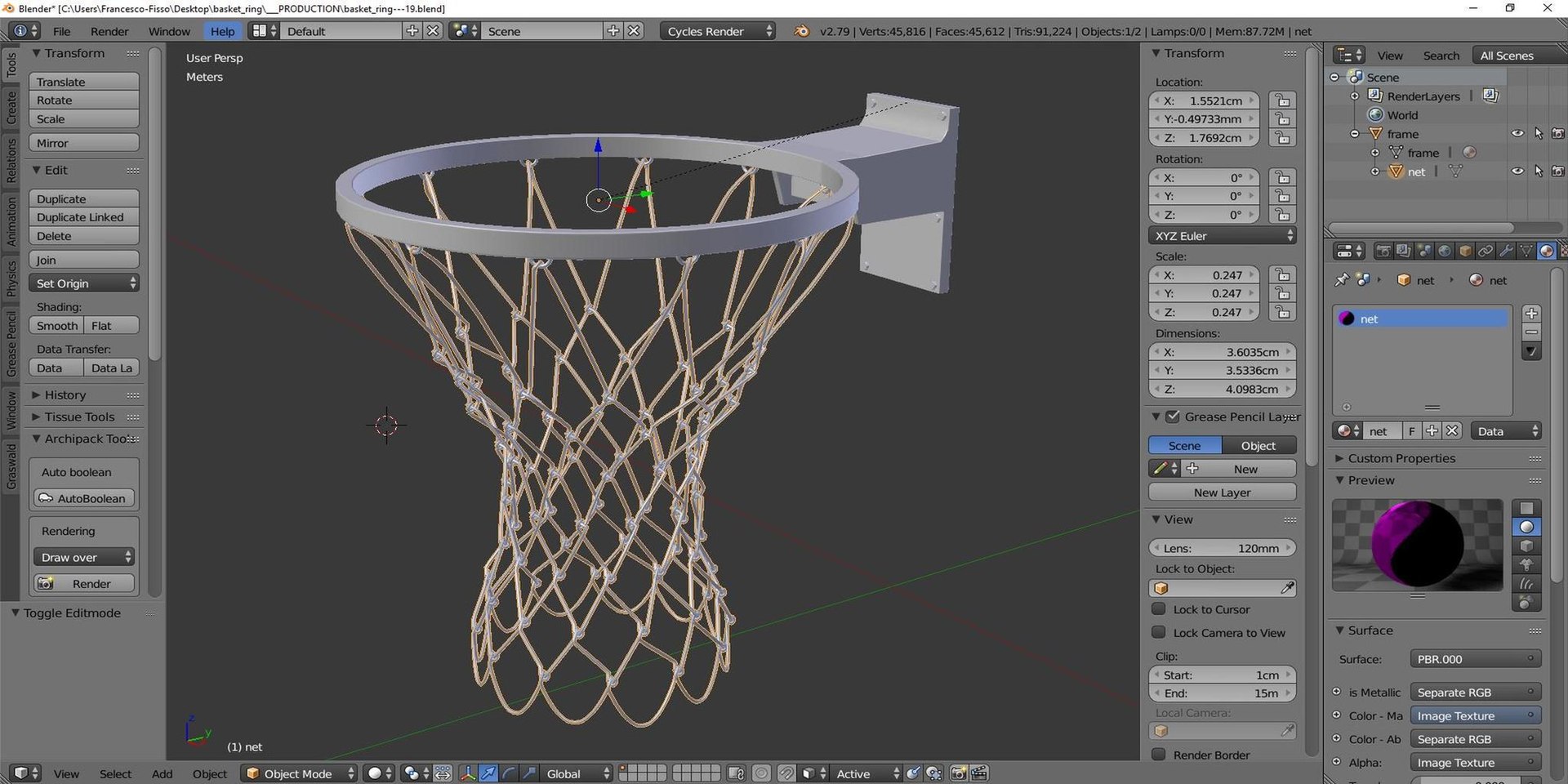Screen dimensions: 1568x784
Task: Open the Window menu
Action: tap(169, 31)
